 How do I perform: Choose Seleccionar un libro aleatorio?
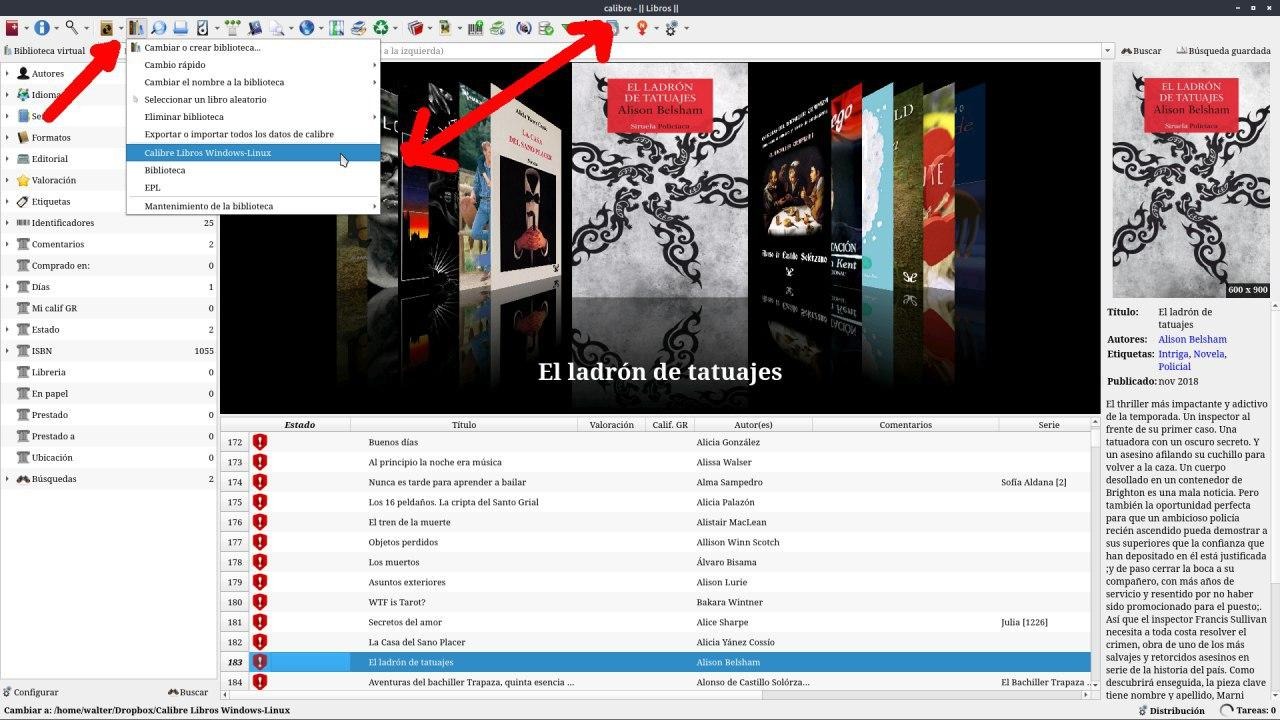[x=205, y=100]
